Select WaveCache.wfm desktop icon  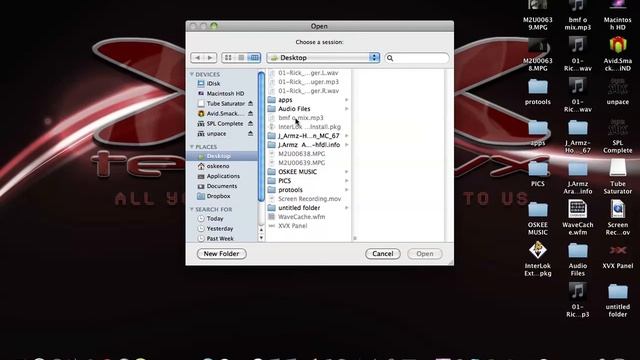578,218
